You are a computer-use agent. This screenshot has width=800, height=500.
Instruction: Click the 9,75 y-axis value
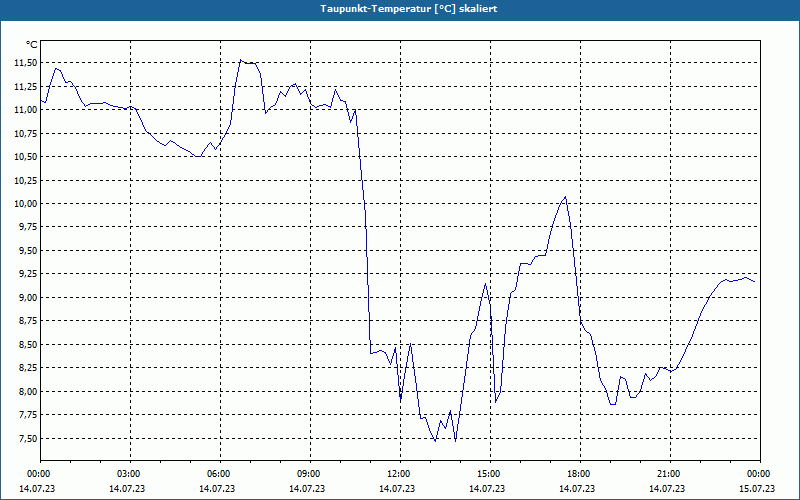click(28, 227)
